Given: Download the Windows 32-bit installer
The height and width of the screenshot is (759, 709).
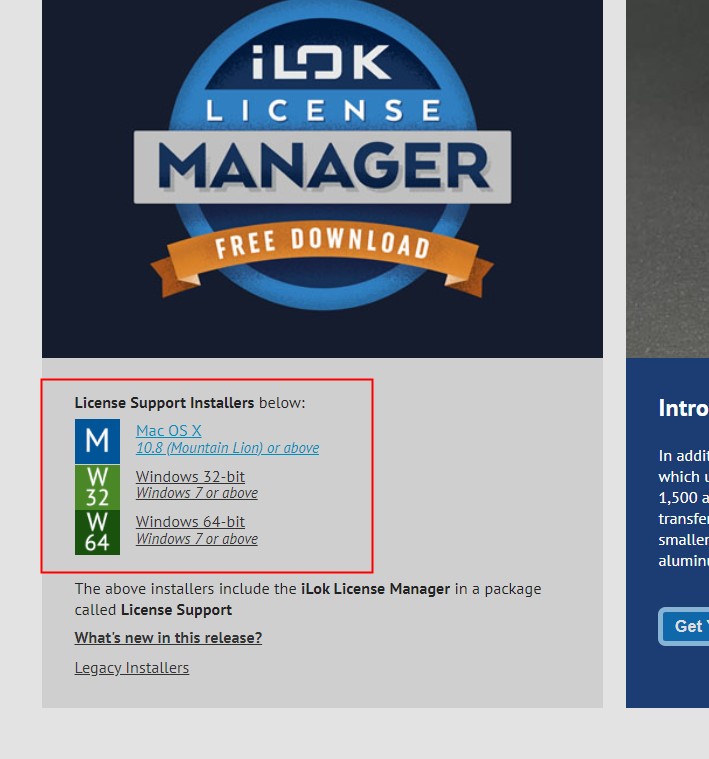Looking at the screenshot, I should (190, 476).
